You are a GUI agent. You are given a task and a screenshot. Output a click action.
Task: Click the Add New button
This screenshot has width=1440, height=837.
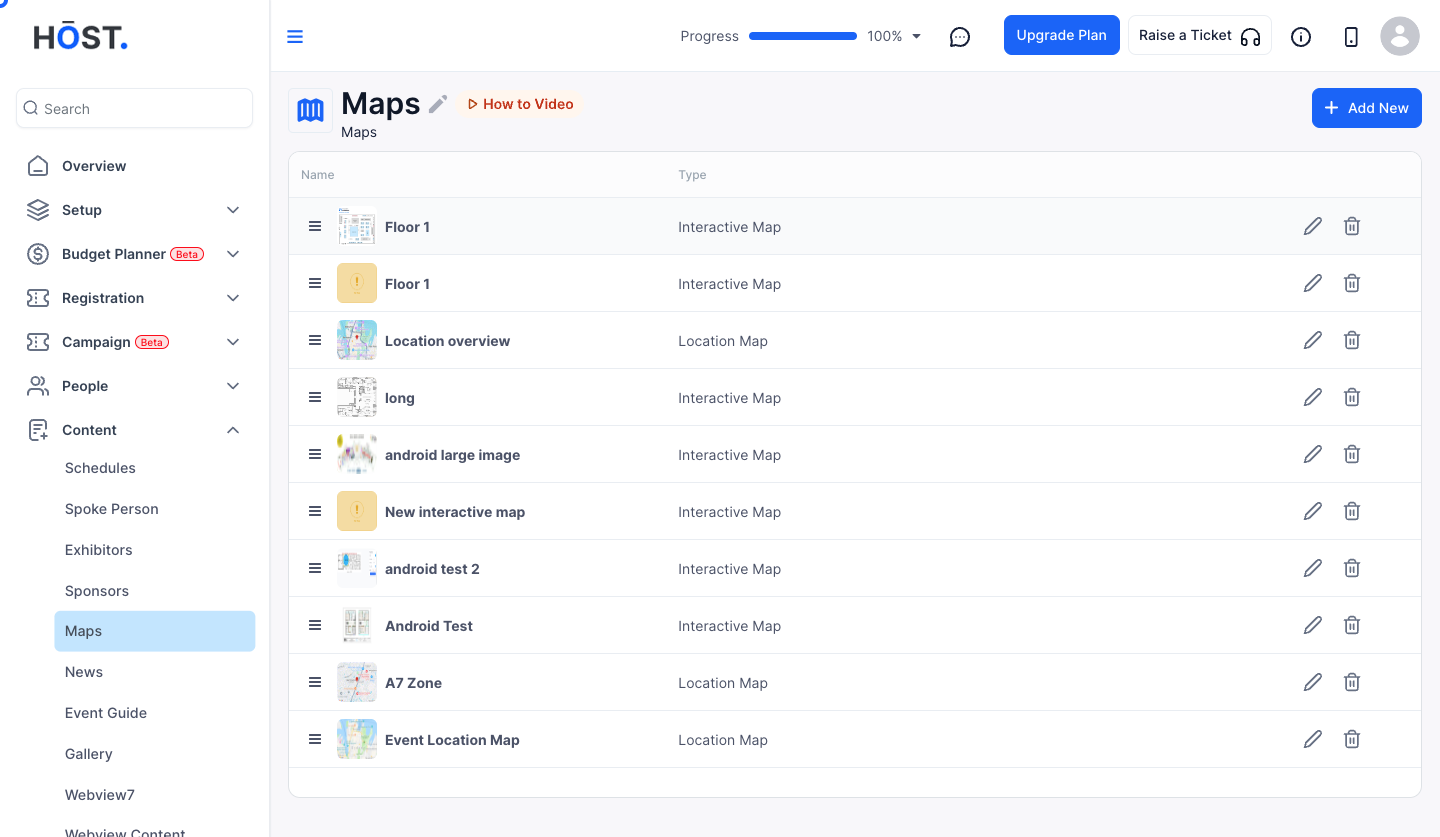point(1367,108)
